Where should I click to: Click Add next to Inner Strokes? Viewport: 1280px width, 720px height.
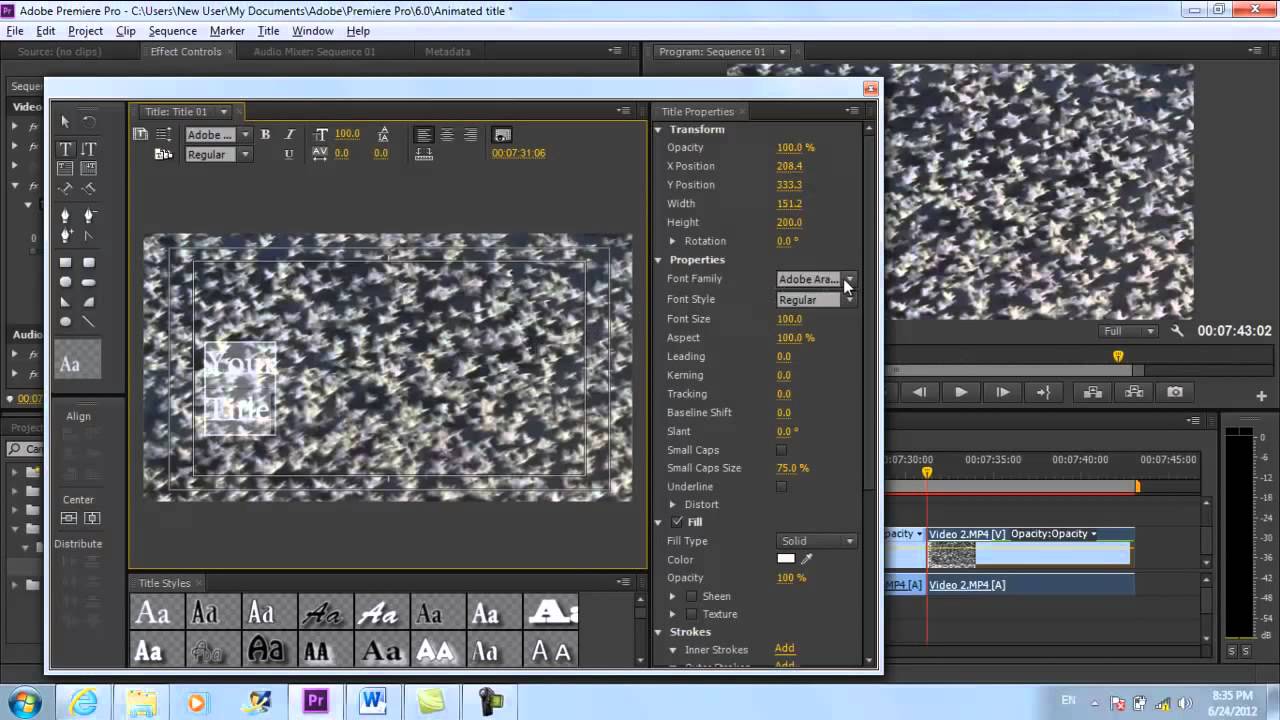785,649
